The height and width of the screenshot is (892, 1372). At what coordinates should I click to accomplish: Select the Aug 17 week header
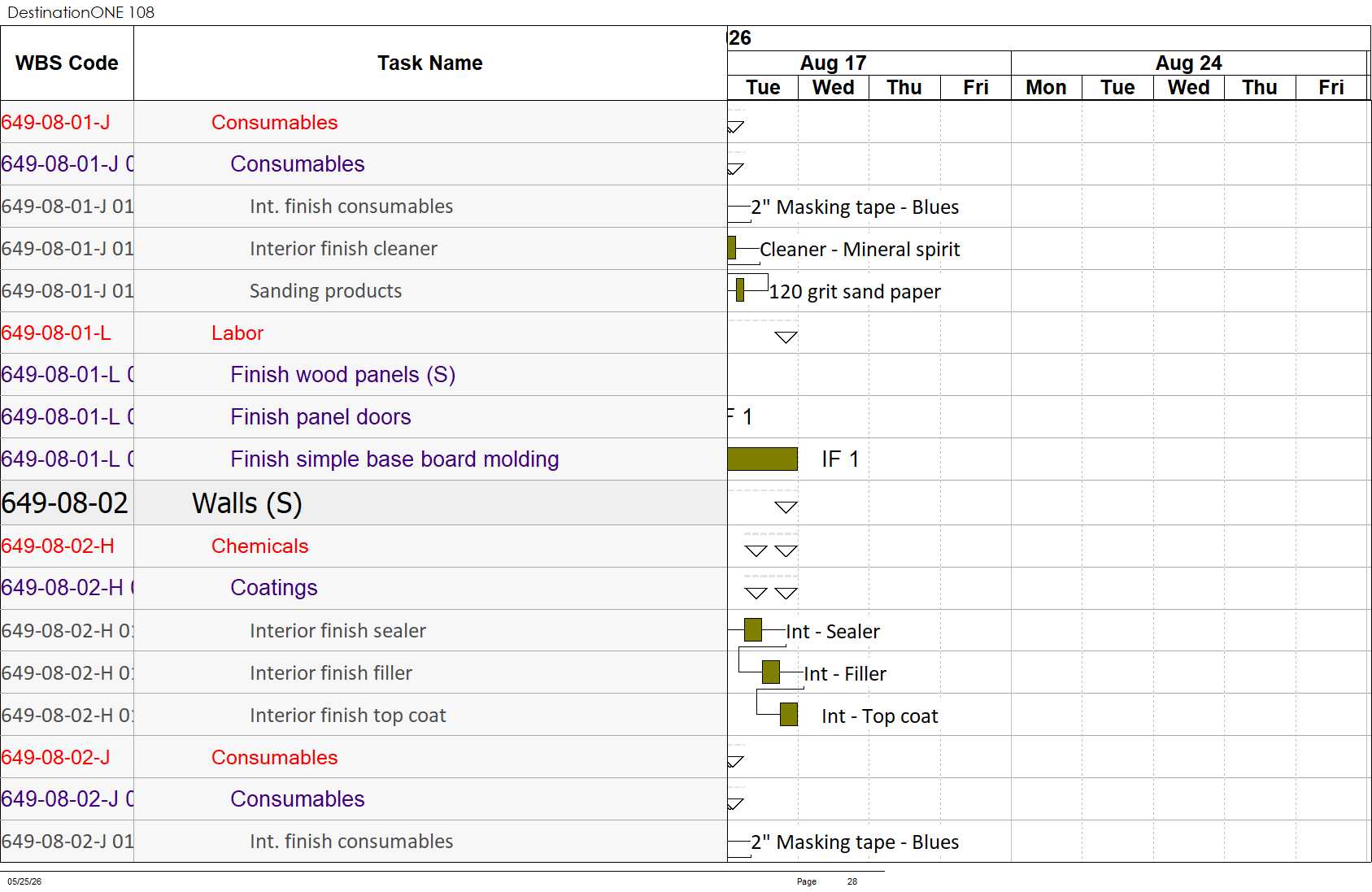[834, 63]
